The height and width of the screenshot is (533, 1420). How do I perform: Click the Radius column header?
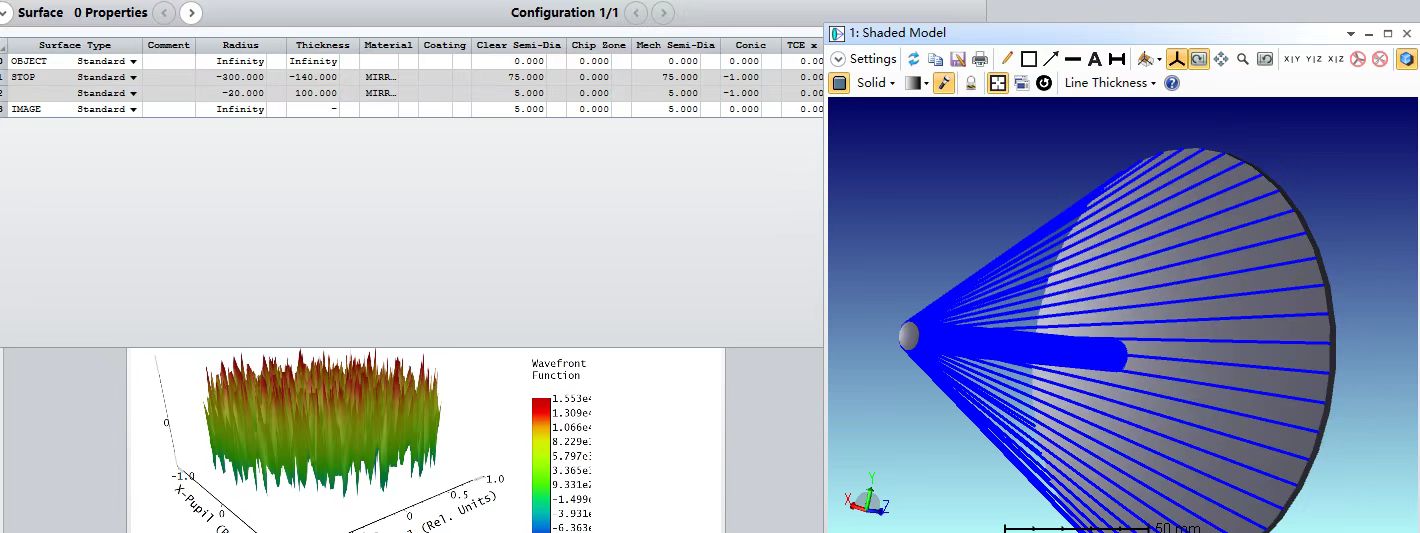240,45
